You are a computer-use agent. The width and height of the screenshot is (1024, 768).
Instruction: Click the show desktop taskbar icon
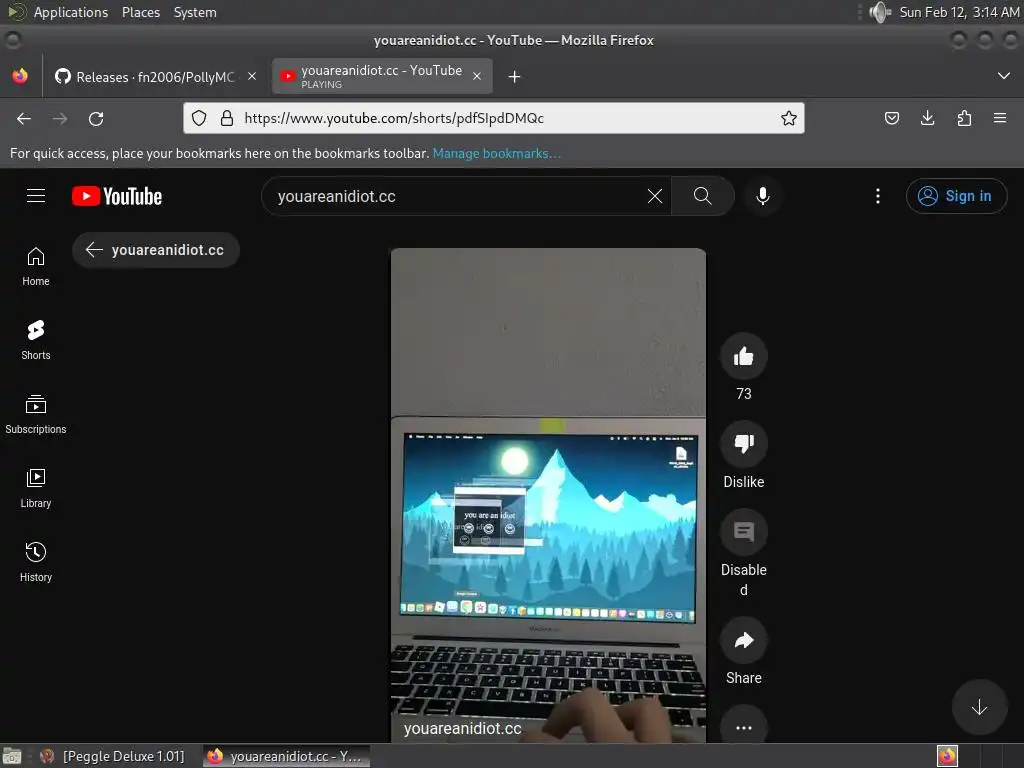coord(12,756)
